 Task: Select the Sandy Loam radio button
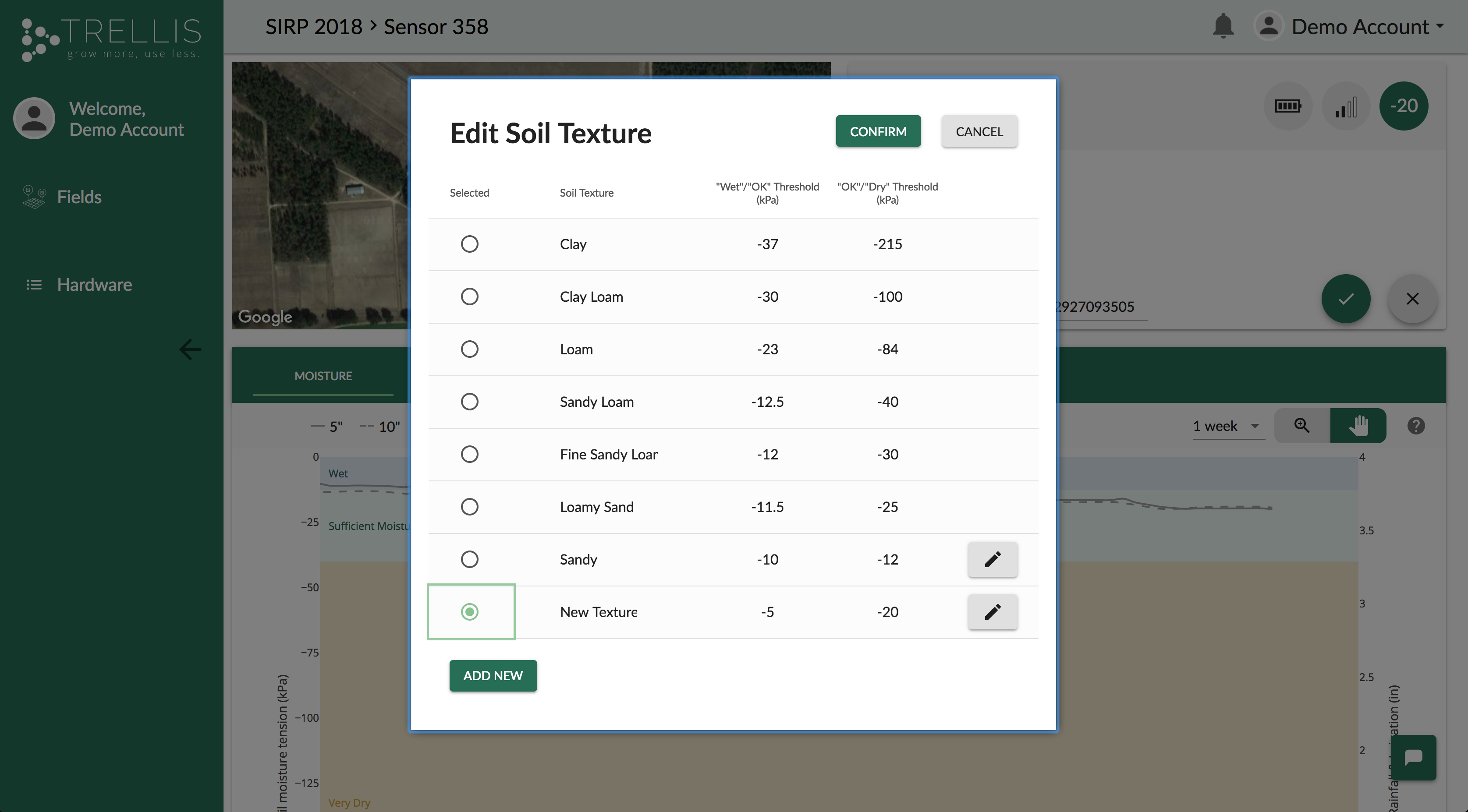pos(469,402)
